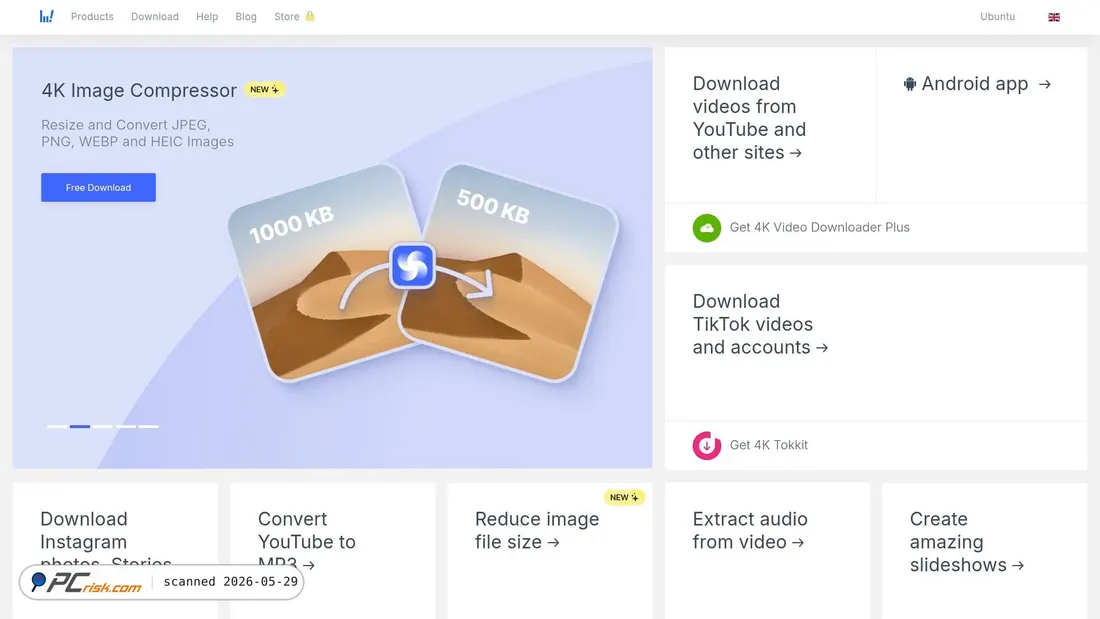Open Download Instagram photos card
Image resolution: width=1100 pixels, height=619 pixels.
pos(115,551)
